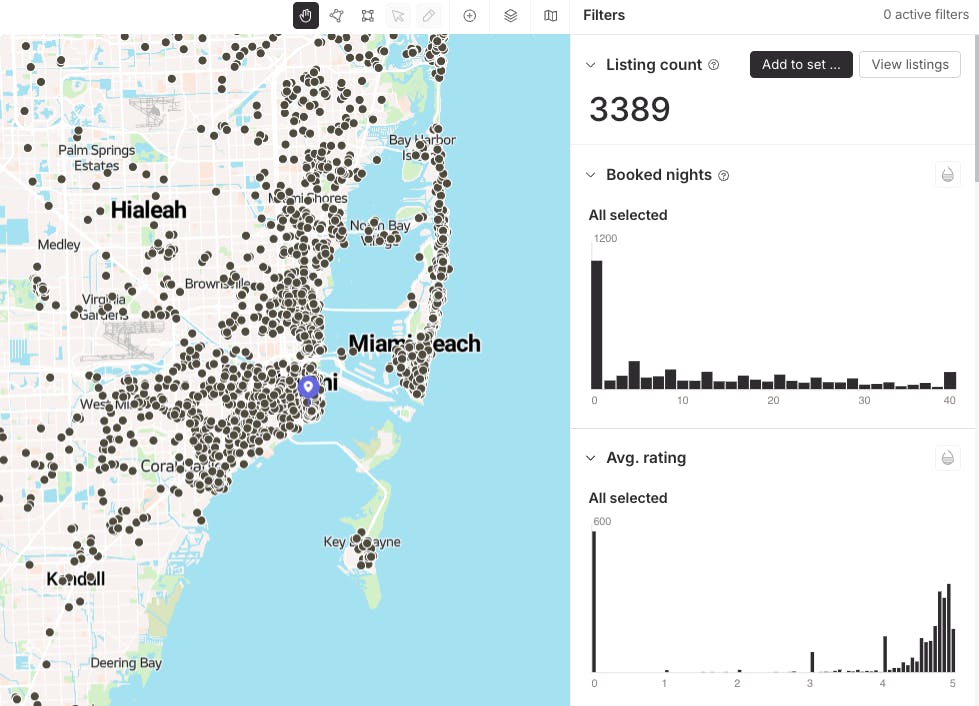
Task: Click the 3389 listing count value
Action: click(x=629, y=109)
